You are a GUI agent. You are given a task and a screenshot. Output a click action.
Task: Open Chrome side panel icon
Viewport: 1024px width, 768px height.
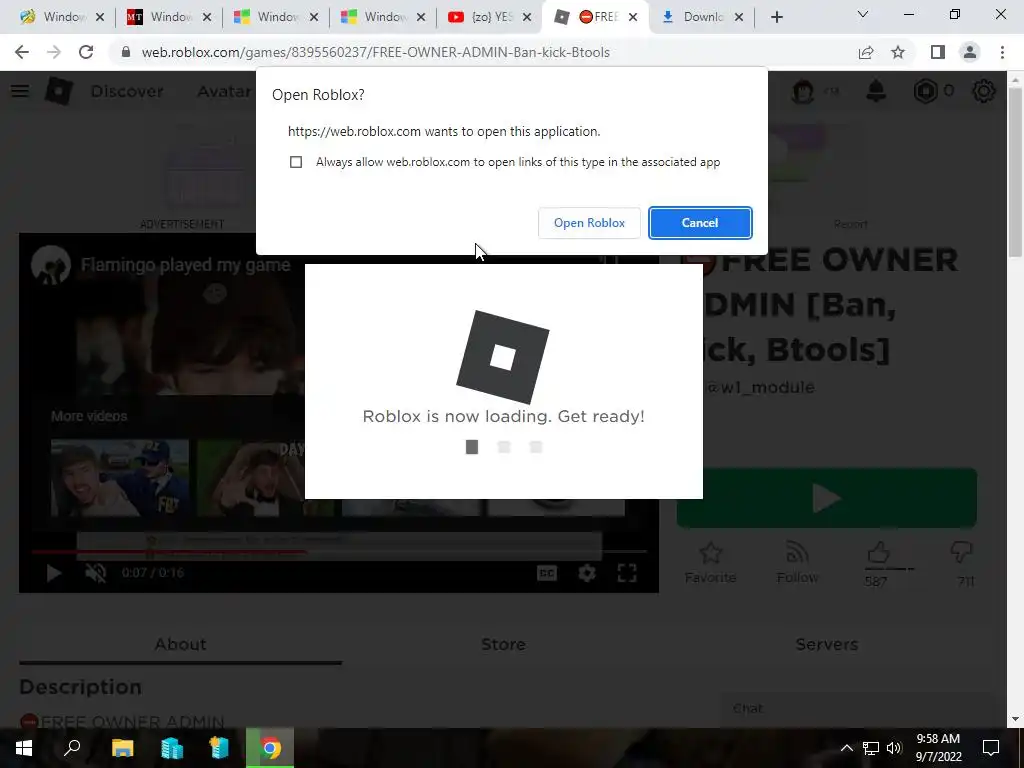(x=938, y=52)
